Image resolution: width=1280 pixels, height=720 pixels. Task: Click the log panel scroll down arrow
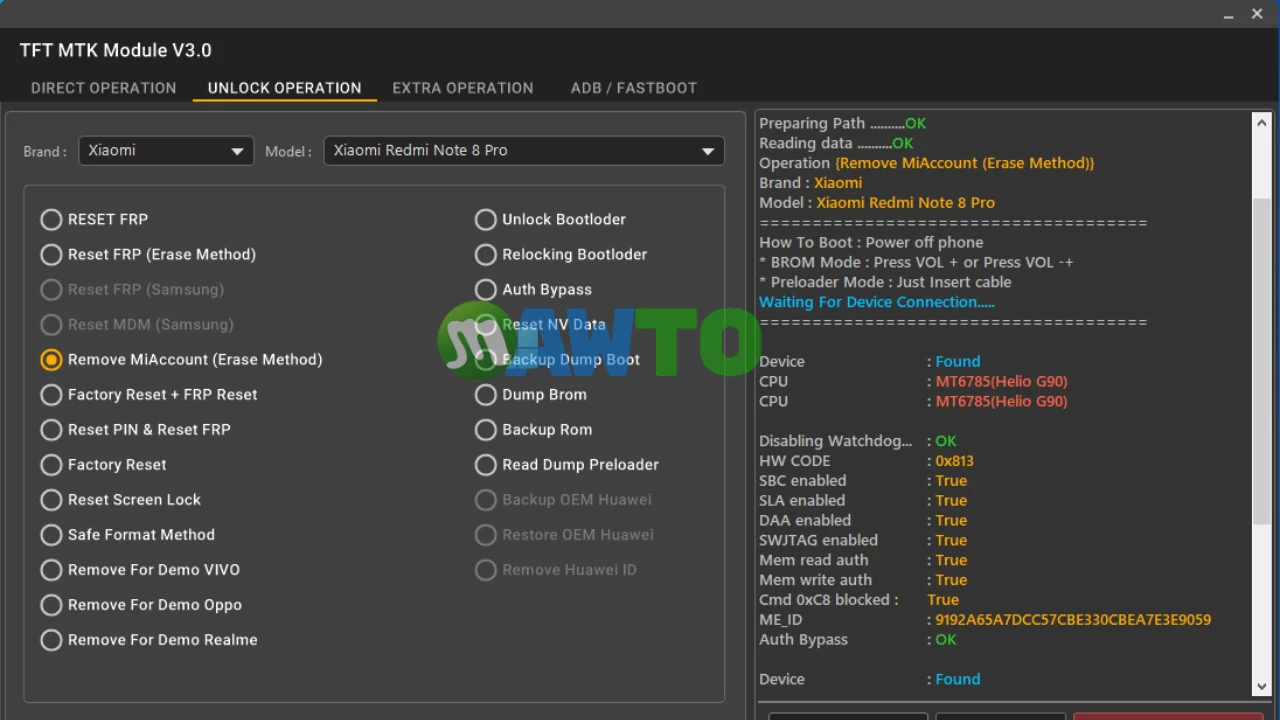pyautogui.click(x=1261, y=686)
